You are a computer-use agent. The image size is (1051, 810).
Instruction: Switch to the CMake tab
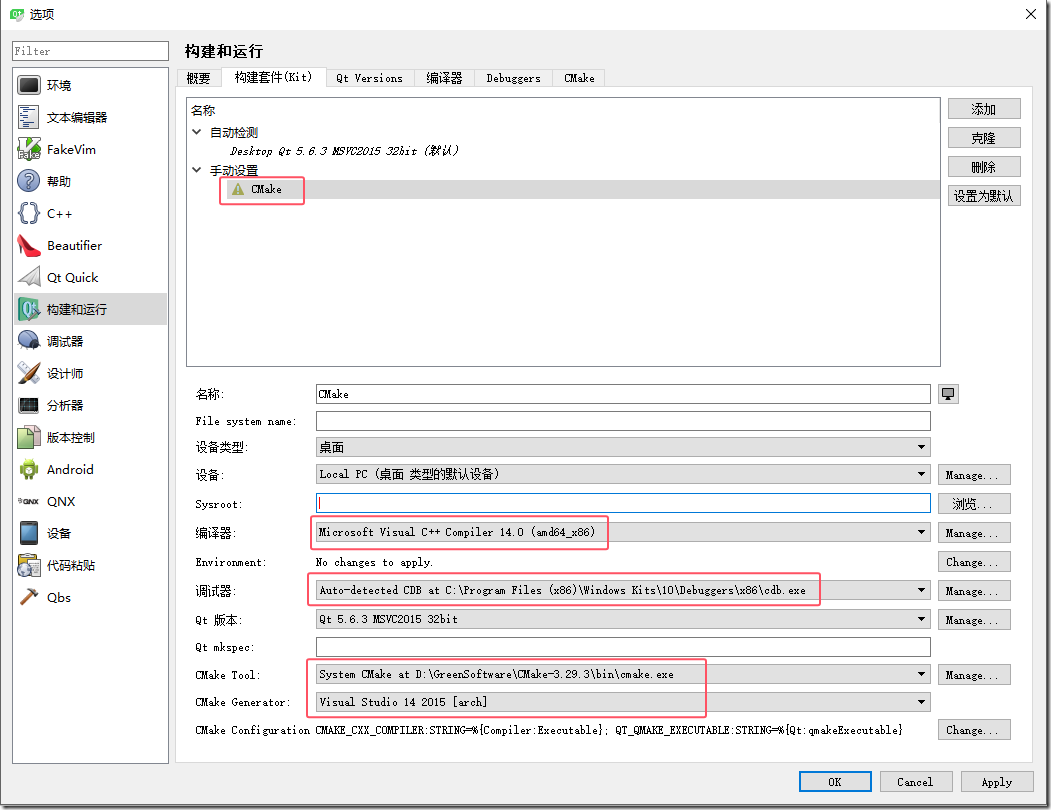tap(579, 78)
